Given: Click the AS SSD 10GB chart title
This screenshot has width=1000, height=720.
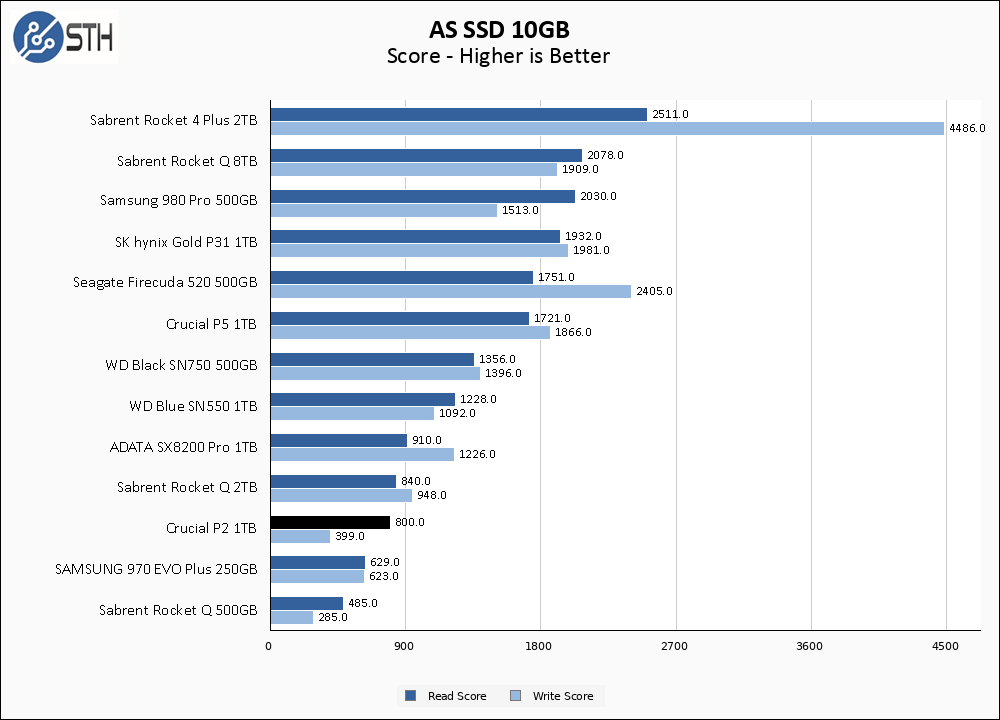Looking at the screenshot, I should (499, 29).
